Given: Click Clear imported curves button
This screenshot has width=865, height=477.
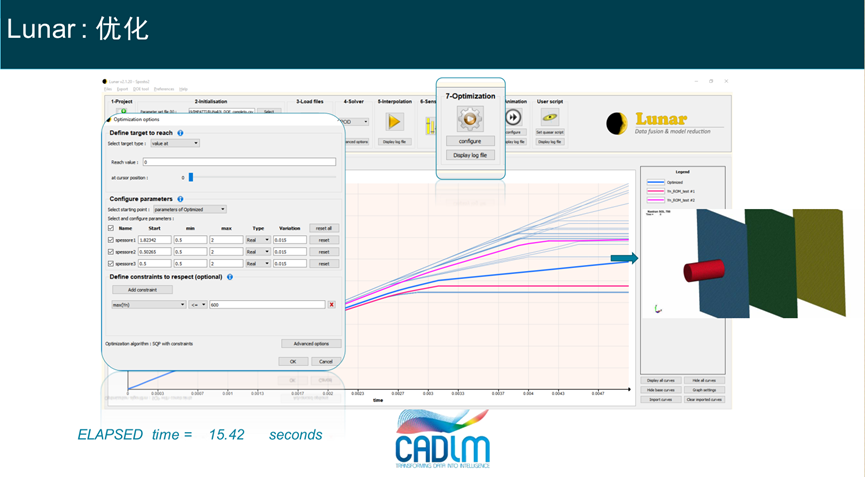Looking at the screenshot, I should (x=704, y=399).
